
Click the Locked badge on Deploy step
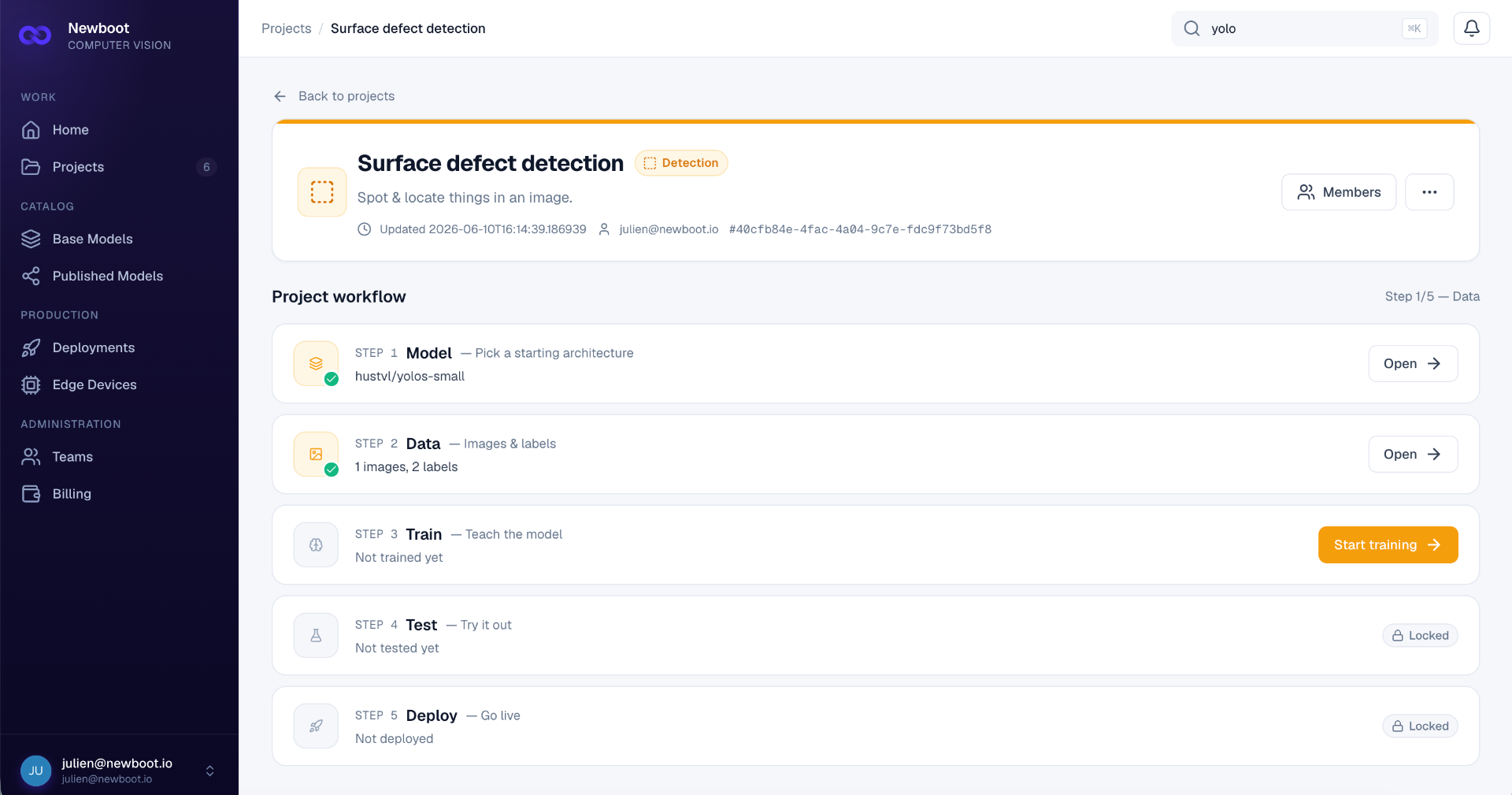tap(1420, 726)
